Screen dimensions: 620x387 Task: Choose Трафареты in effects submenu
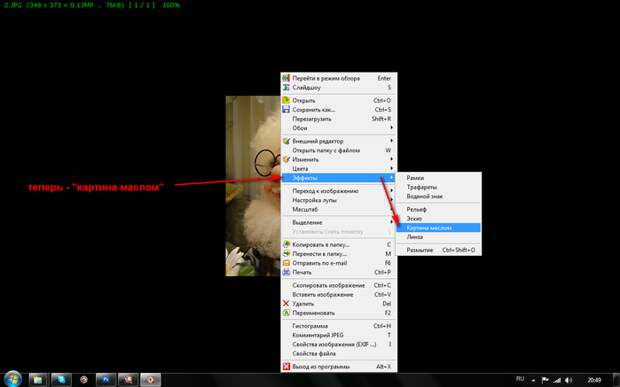coord(439,187)
